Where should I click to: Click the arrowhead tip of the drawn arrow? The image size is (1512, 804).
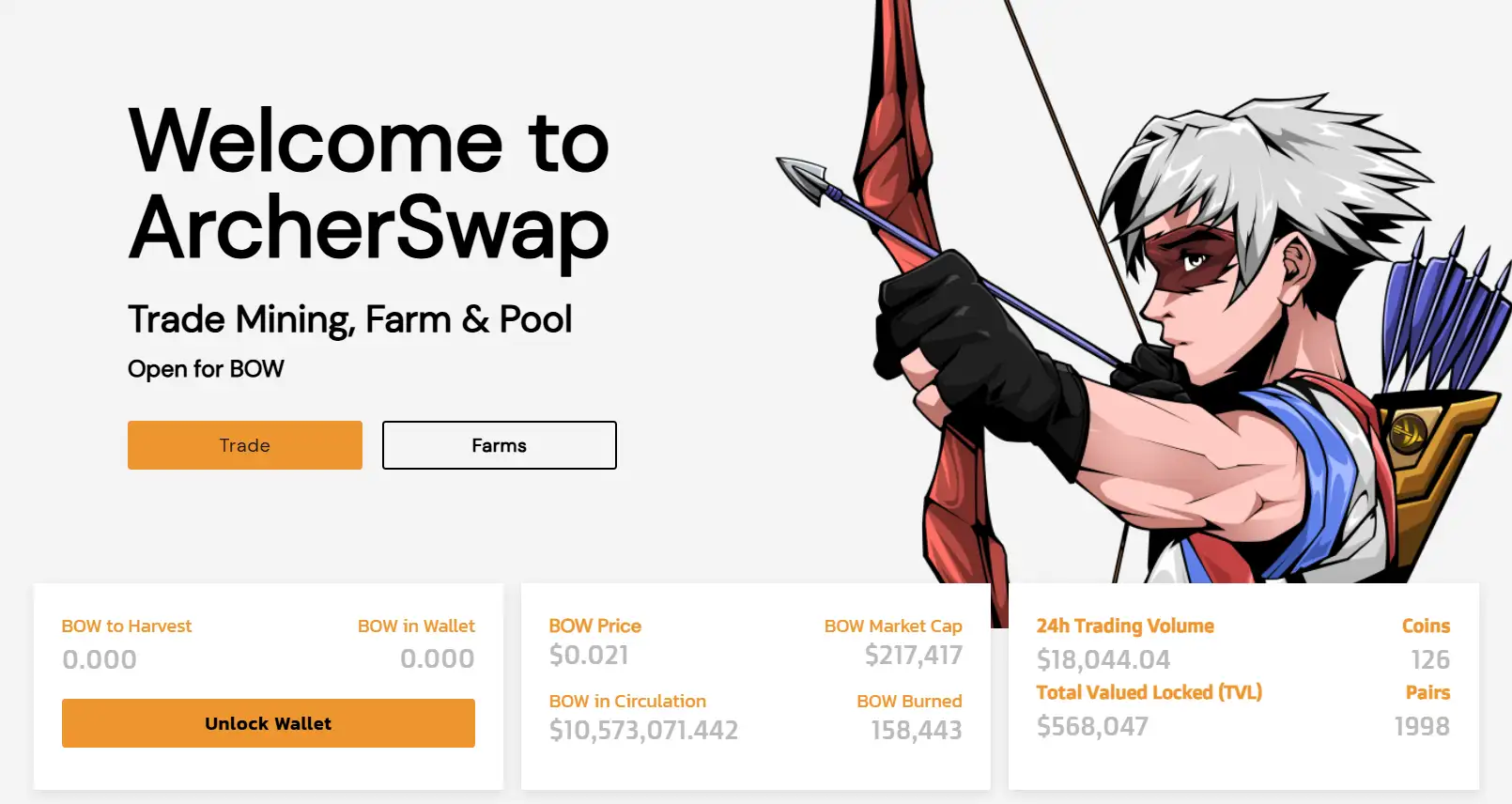[800, 178]
